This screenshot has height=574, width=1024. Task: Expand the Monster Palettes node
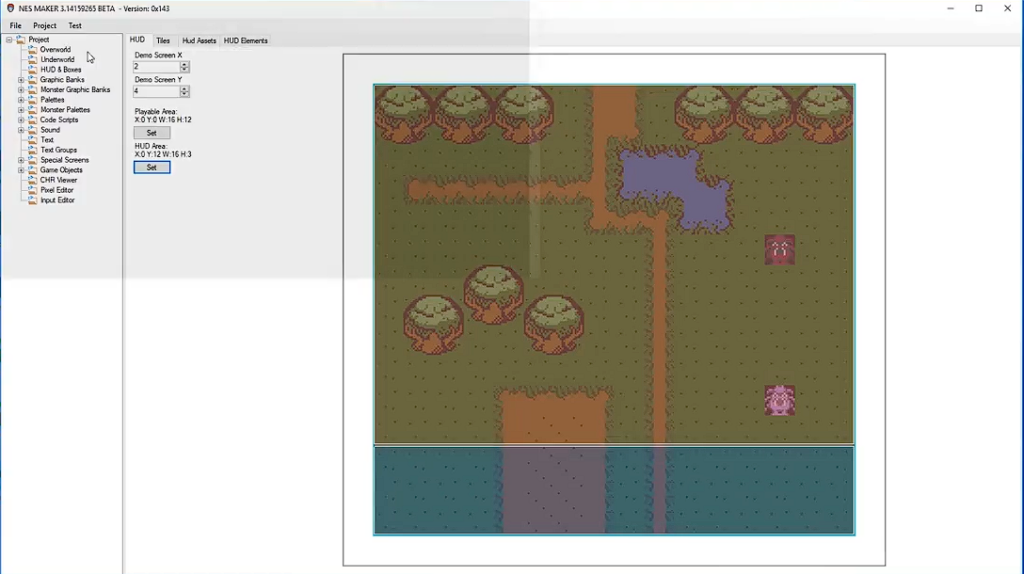tap(21, 110)
